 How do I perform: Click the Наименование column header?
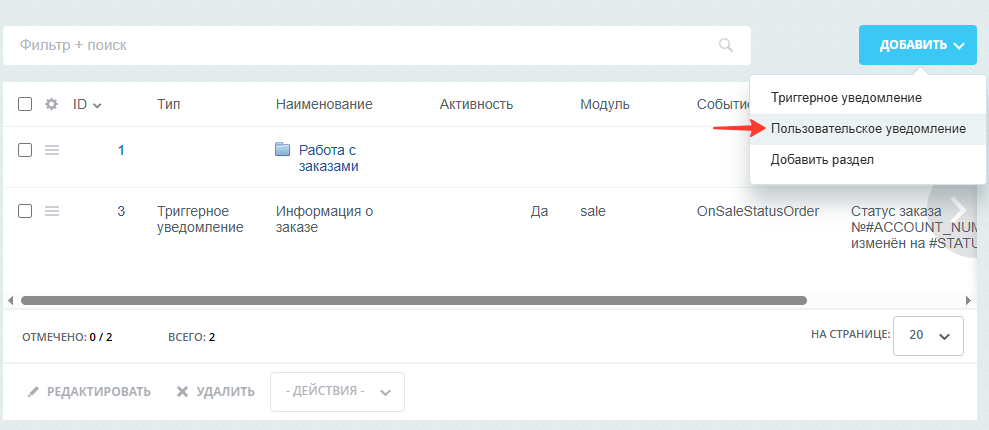click(x=324, y=104)
